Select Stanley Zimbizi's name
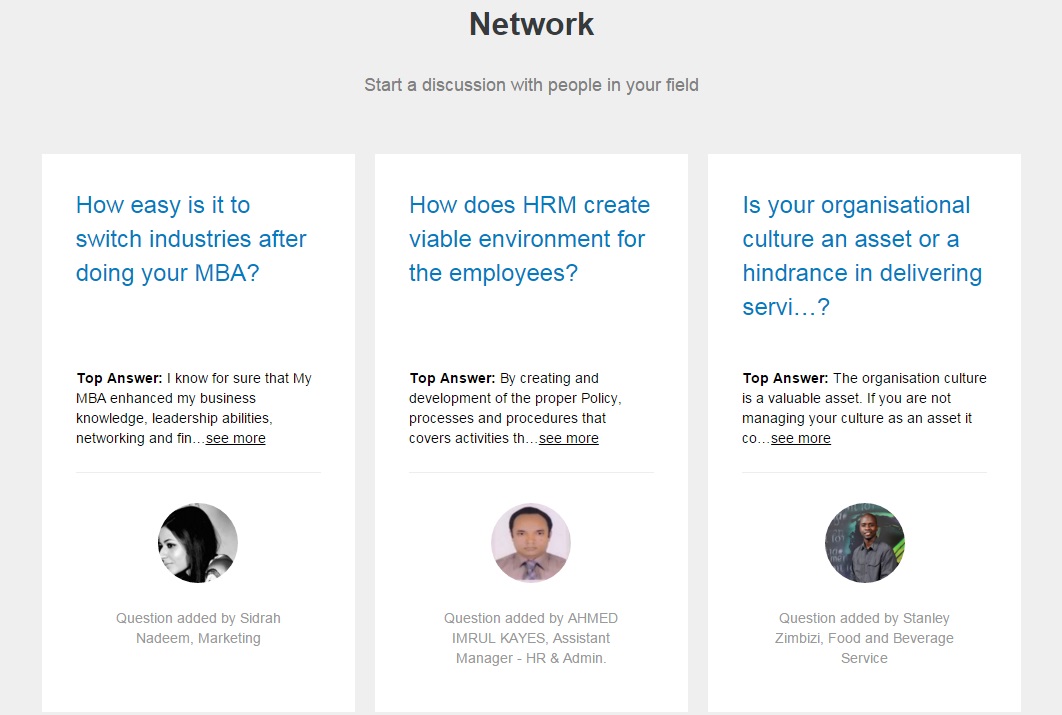The image size is (1062, 715). point(864,638)
